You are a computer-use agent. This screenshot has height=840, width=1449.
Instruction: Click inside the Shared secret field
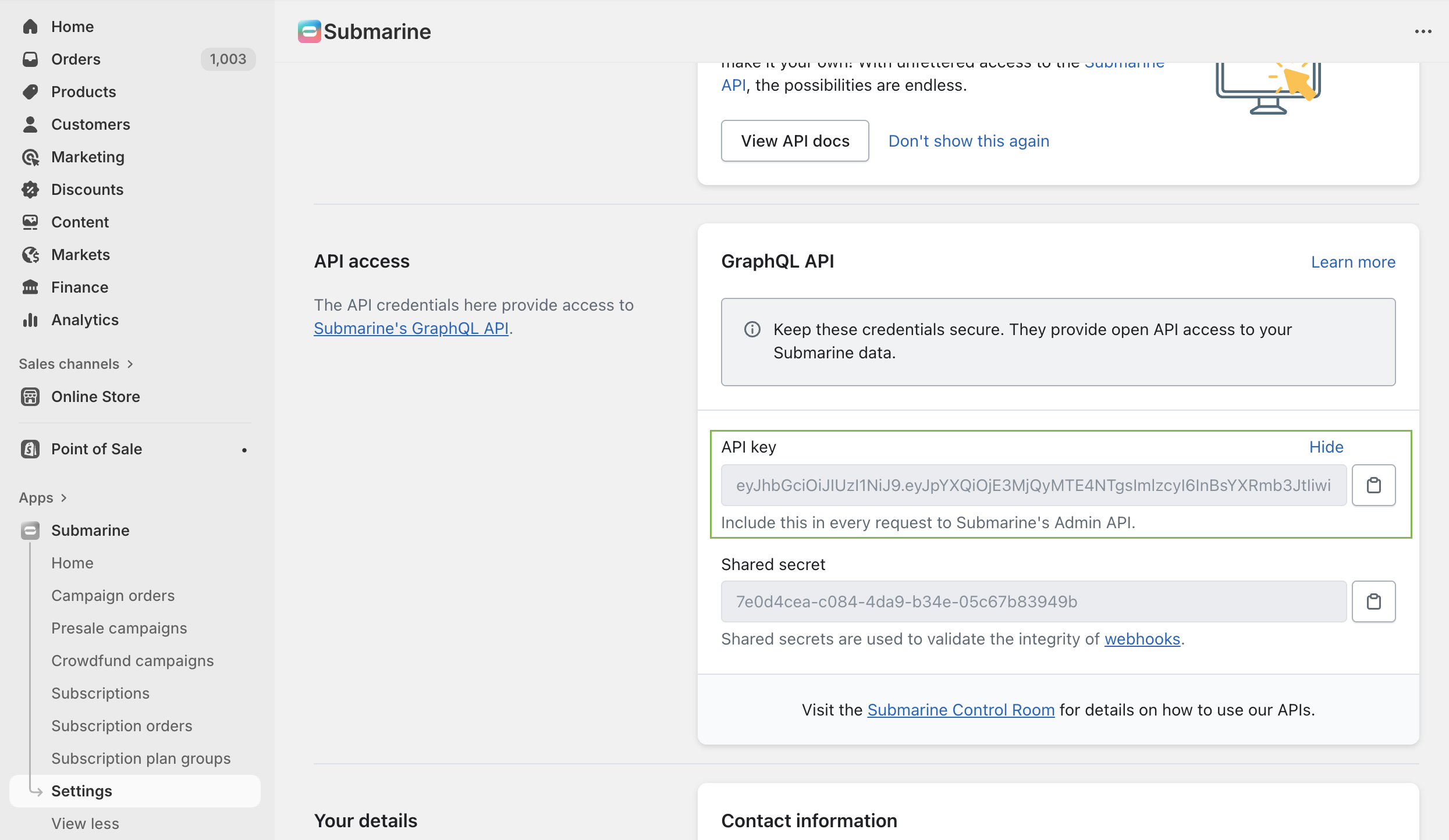(1033, 601)
